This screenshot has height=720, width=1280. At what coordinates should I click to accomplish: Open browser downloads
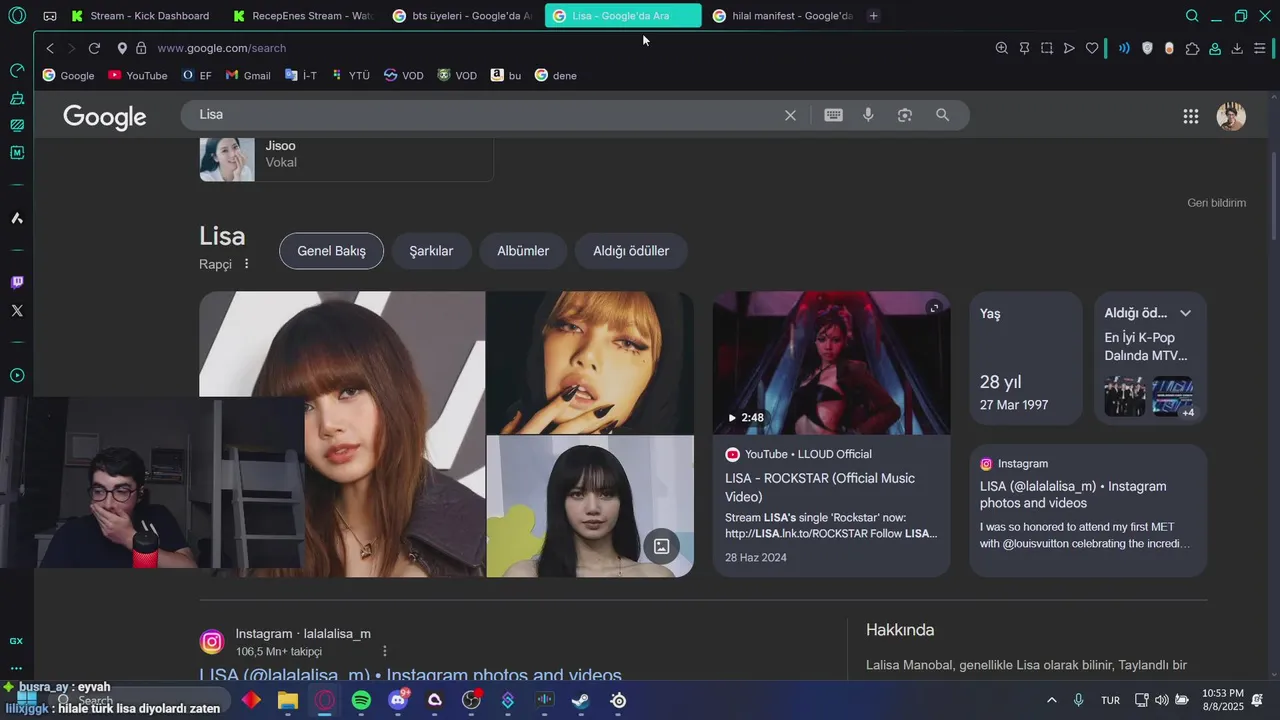[1237, 48]
